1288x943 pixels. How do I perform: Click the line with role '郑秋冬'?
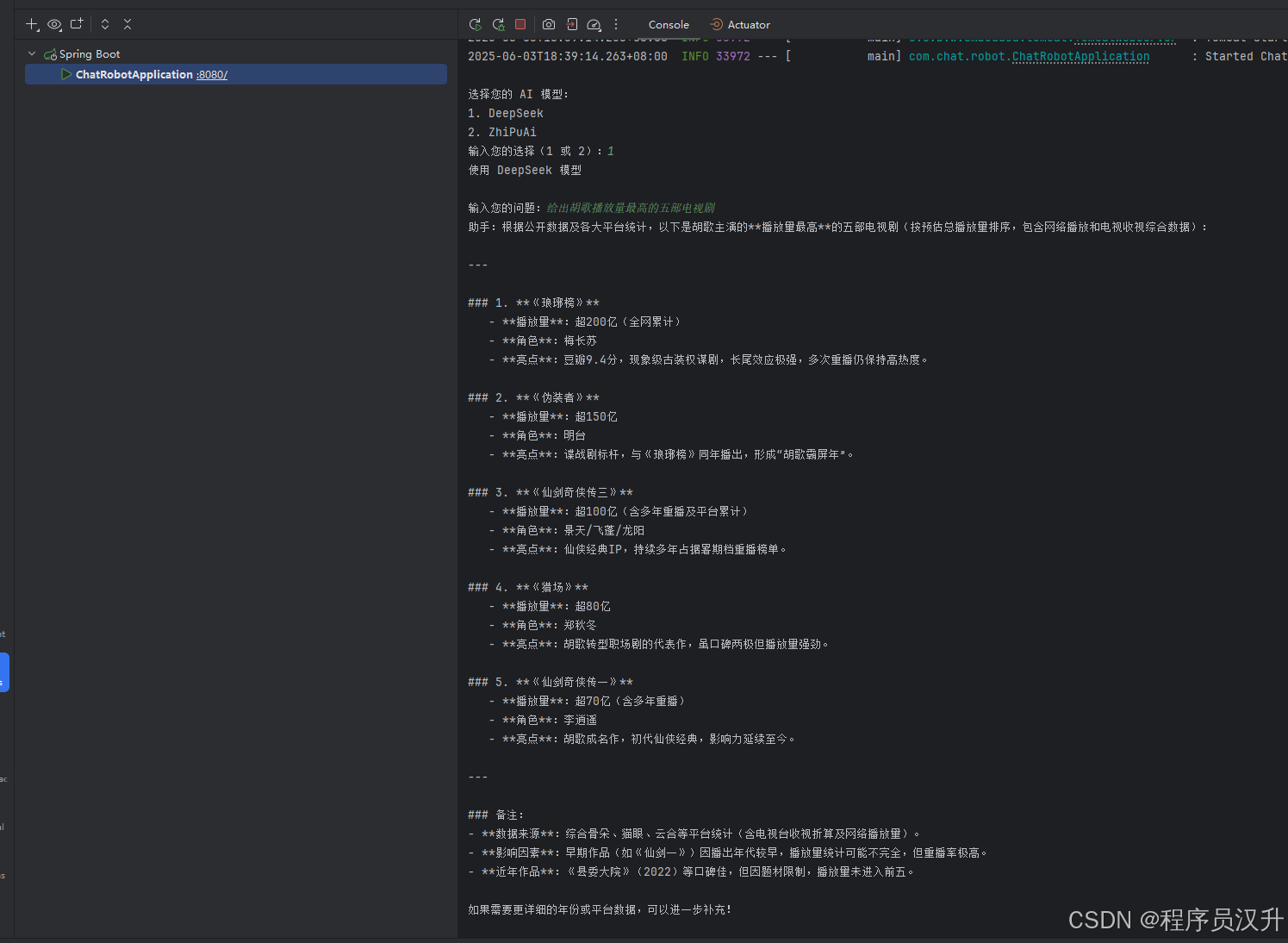543,625
